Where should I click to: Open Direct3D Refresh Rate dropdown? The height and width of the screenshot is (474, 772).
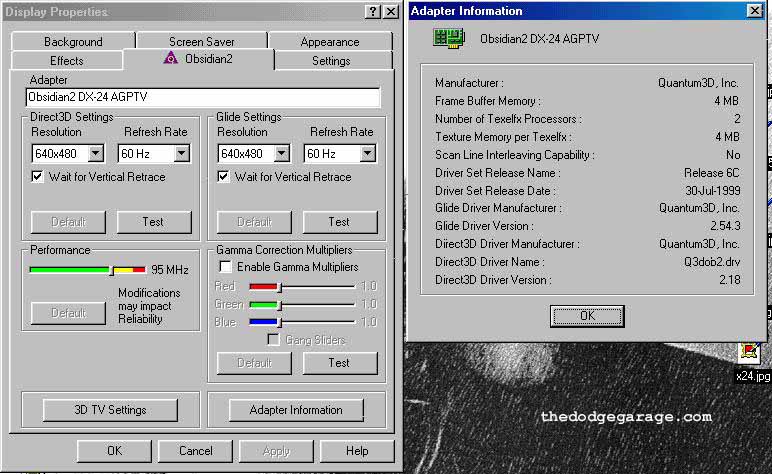pos(182,154)
